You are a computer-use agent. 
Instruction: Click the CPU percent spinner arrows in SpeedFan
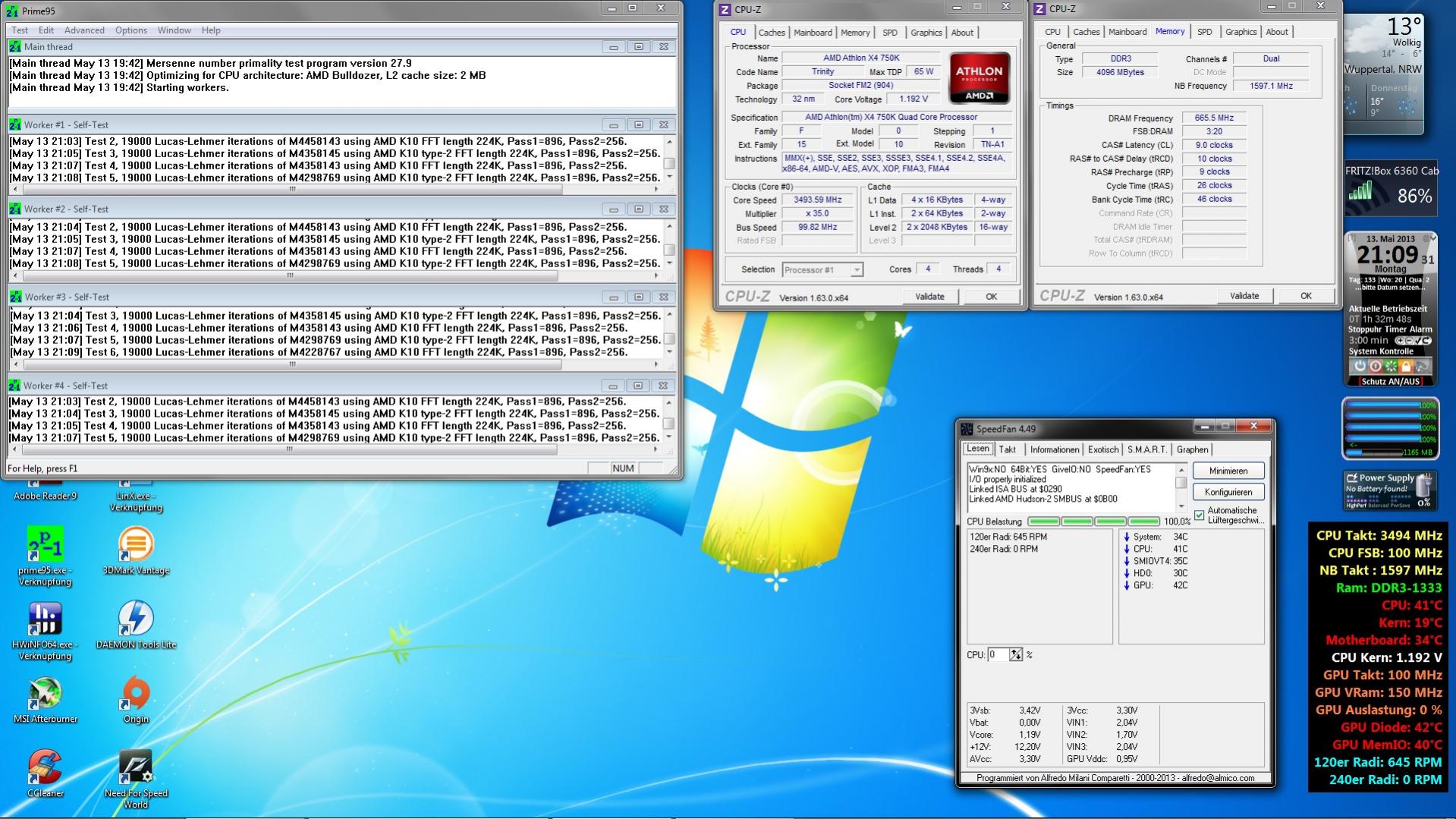[x=1016, y=654]
